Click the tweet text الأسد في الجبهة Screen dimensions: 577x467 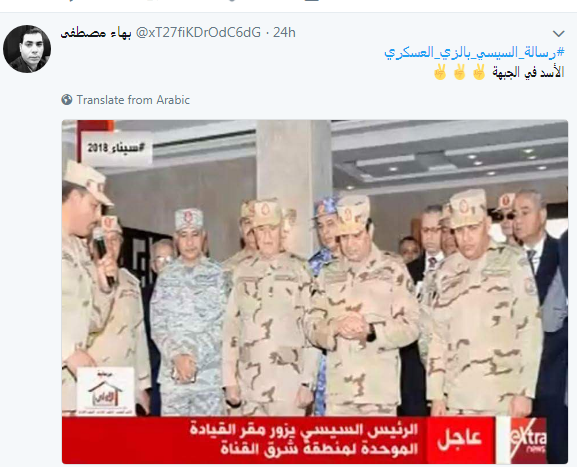tap(528, 72)
